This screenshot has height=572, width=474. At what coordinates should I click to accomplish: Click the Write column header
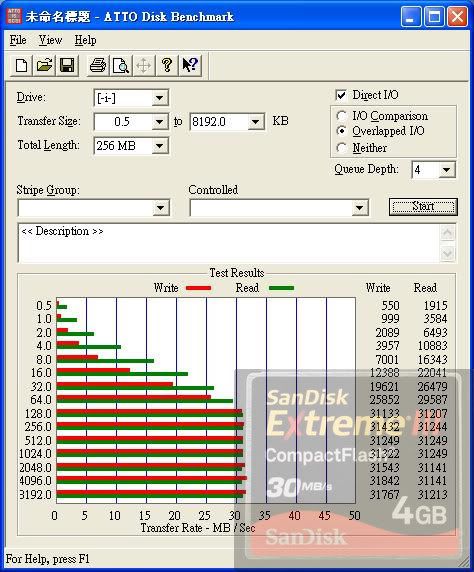pyautogui.click(x=378, y=288)
